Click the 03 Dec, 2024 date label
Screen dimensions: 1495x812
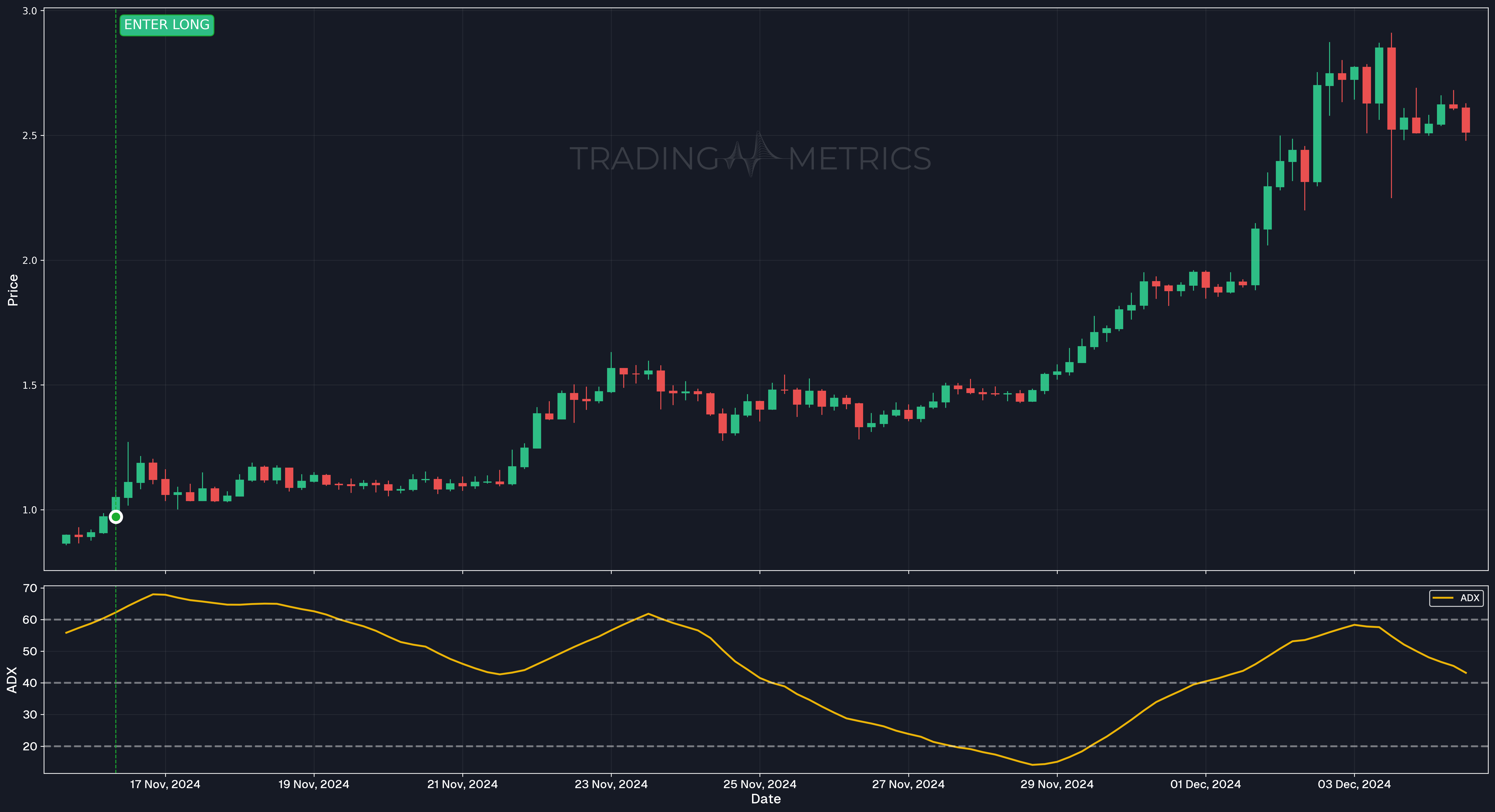1354,784
